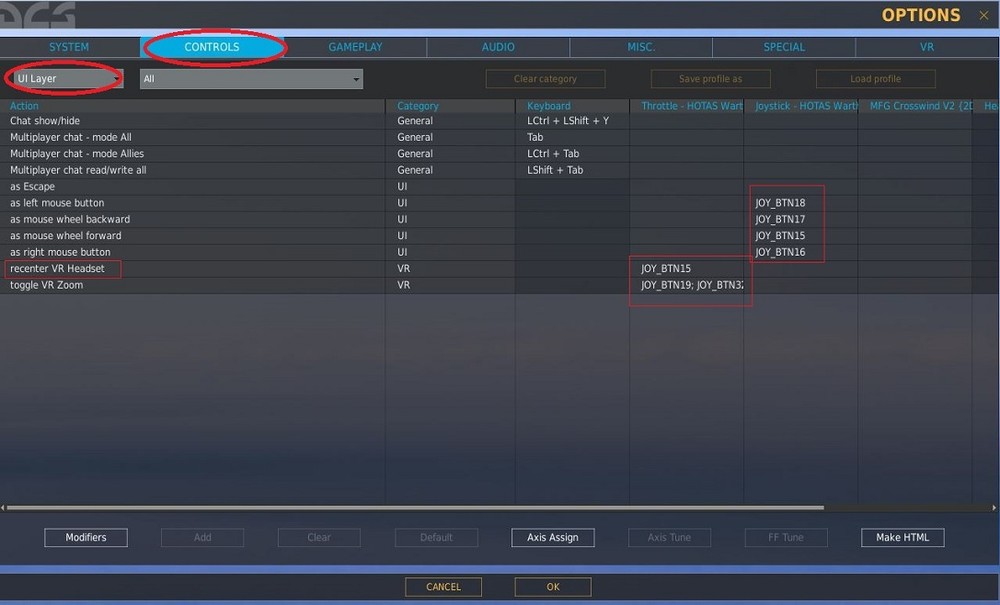Viewport: 1000px width, 605px height.
Task: Open the SPECIAL tab
Action: (784, 47)
